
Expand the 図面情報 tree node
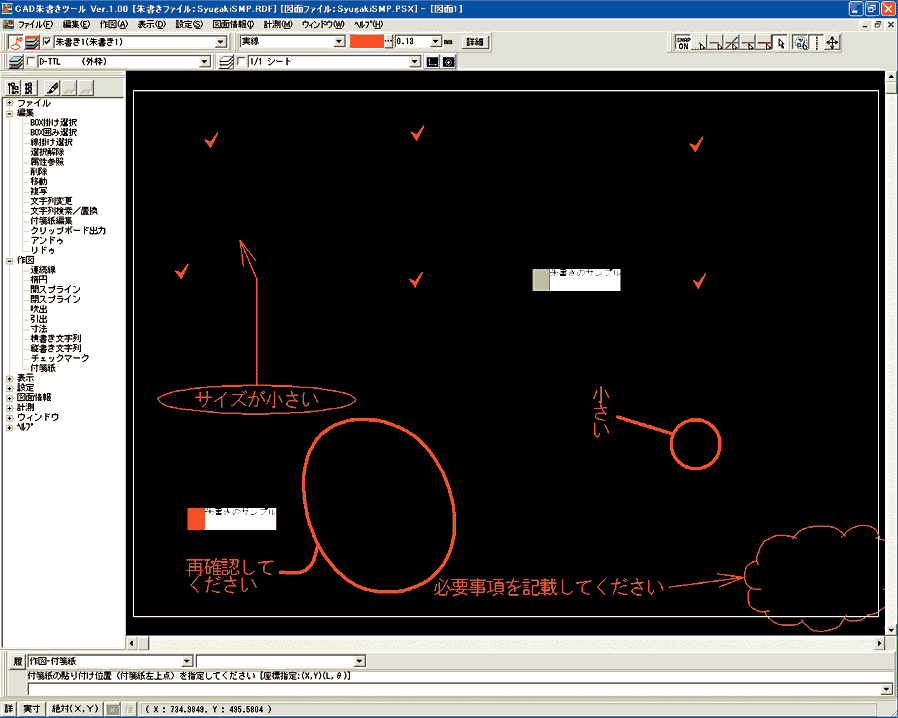[9, 398]
